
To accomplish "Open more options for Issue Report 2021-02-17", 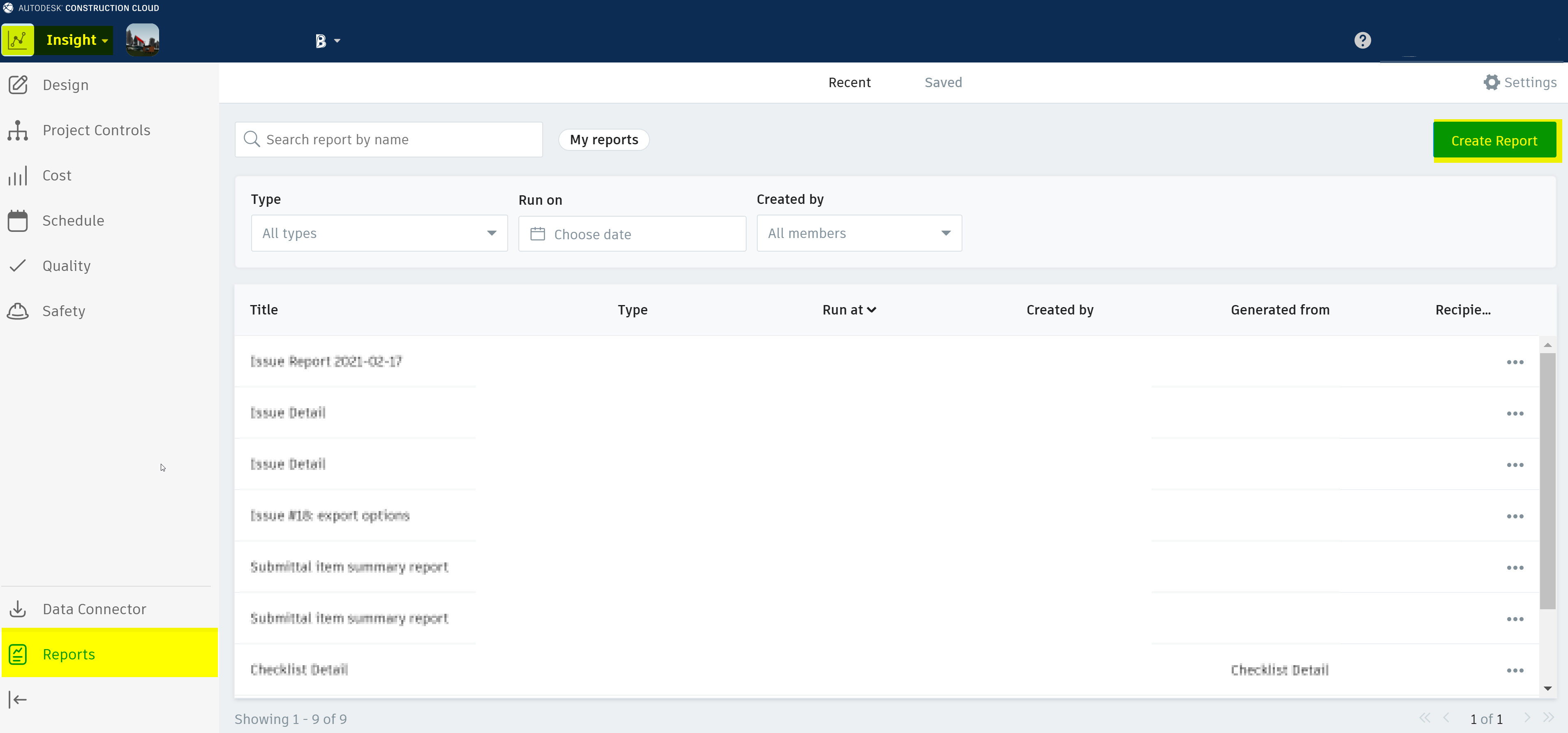I will coord(1515,362).
